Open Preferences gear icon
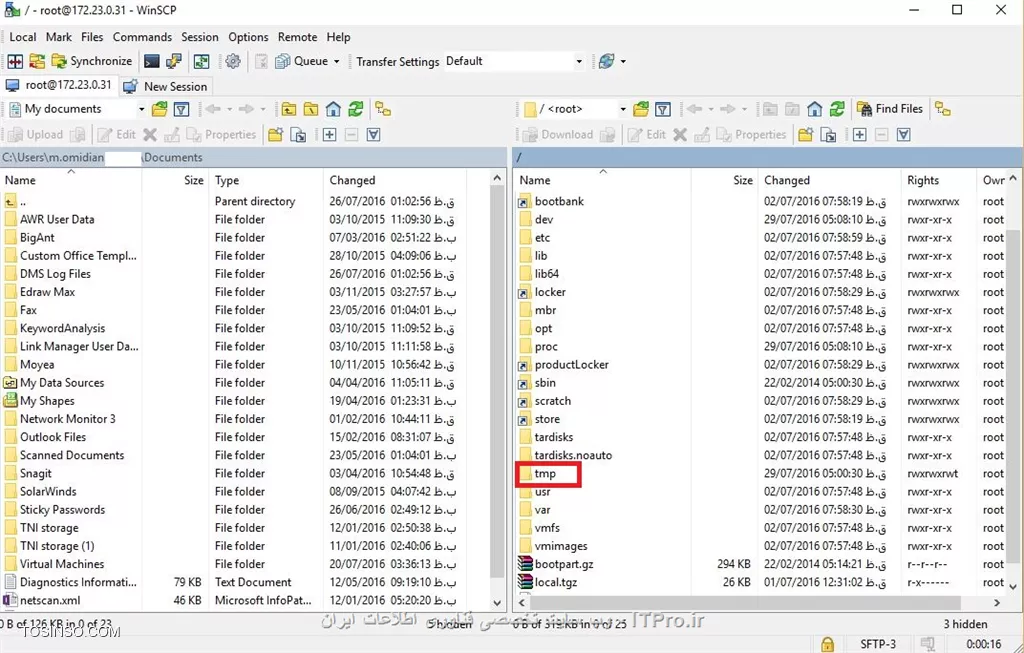1024x653 pixels. click(x=232, y=61)
